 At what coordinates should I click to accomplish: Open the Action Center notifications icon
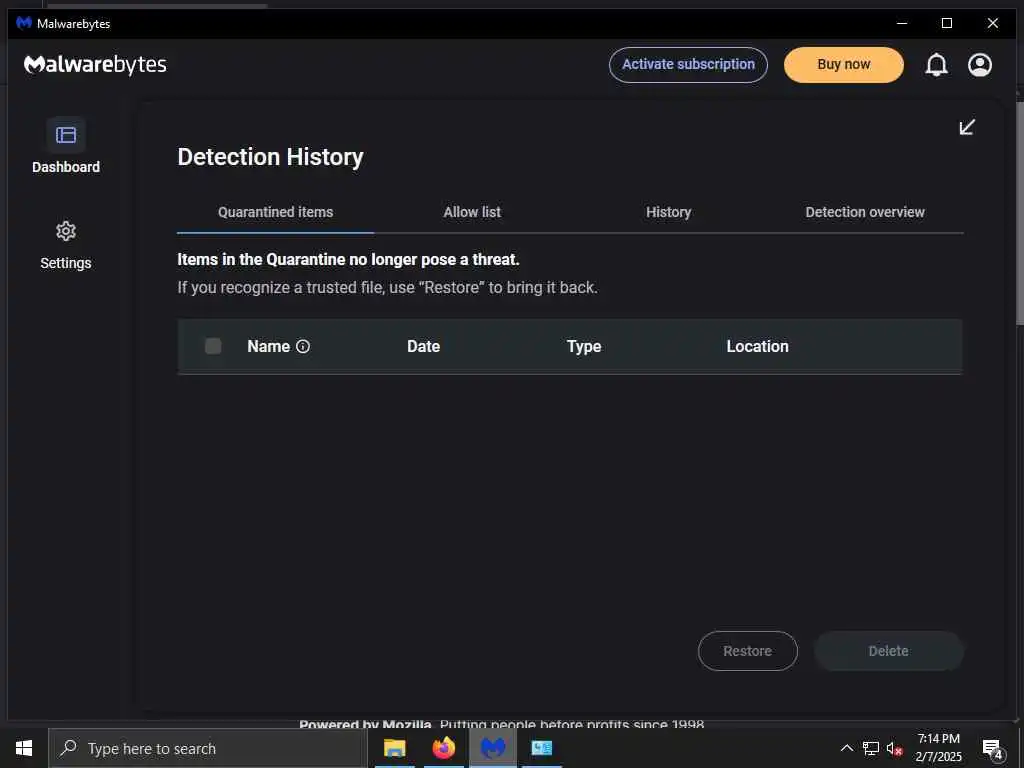[x=993, y=749]
